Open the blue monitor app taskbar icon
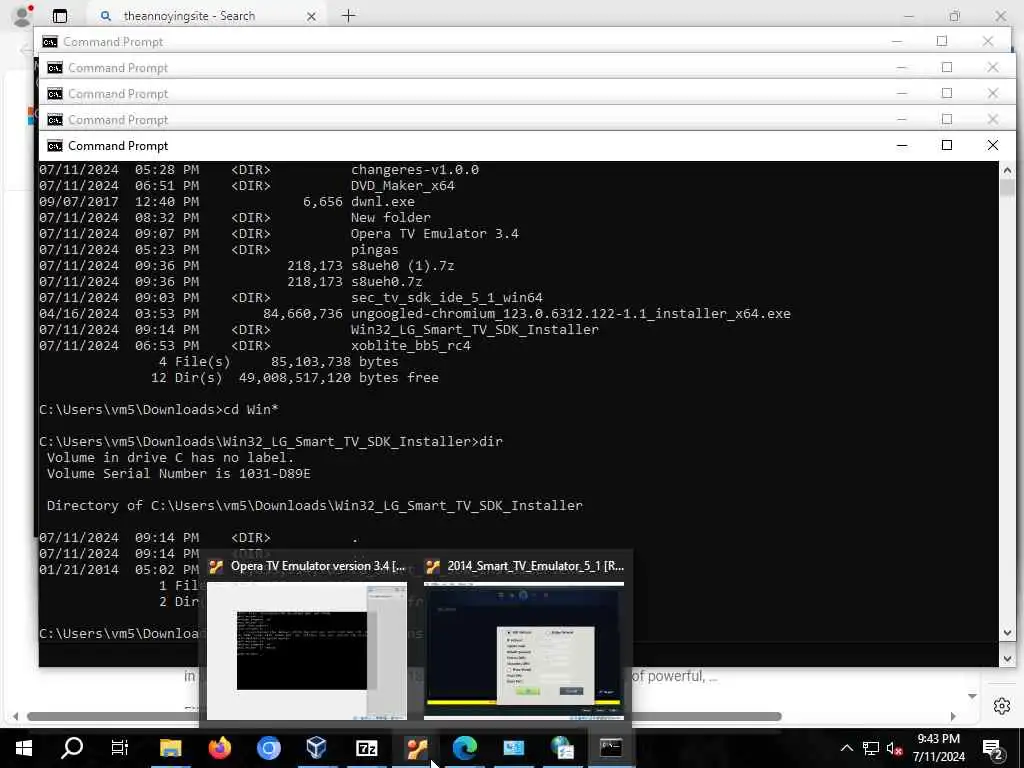The width and height of the screenshot is (1024, 768). 513,748
